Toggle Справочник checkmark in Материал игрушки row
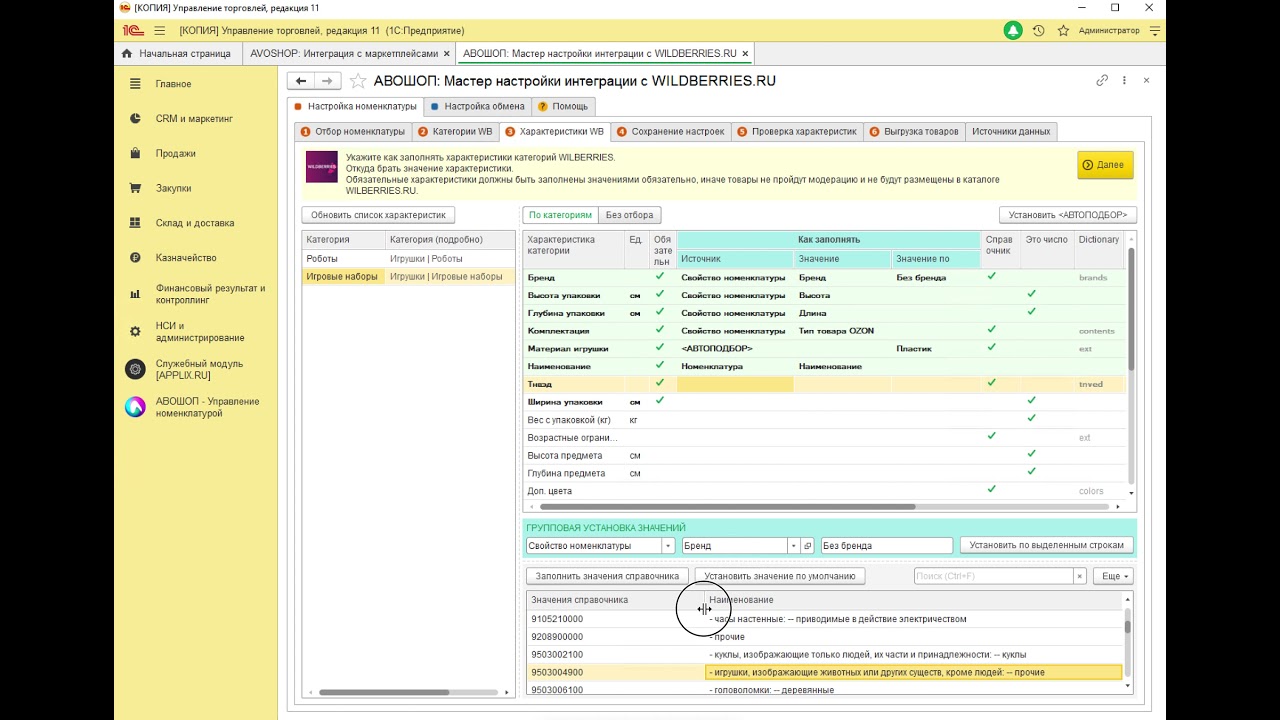Screen dimensions: 1280x720 click(992, 348)
